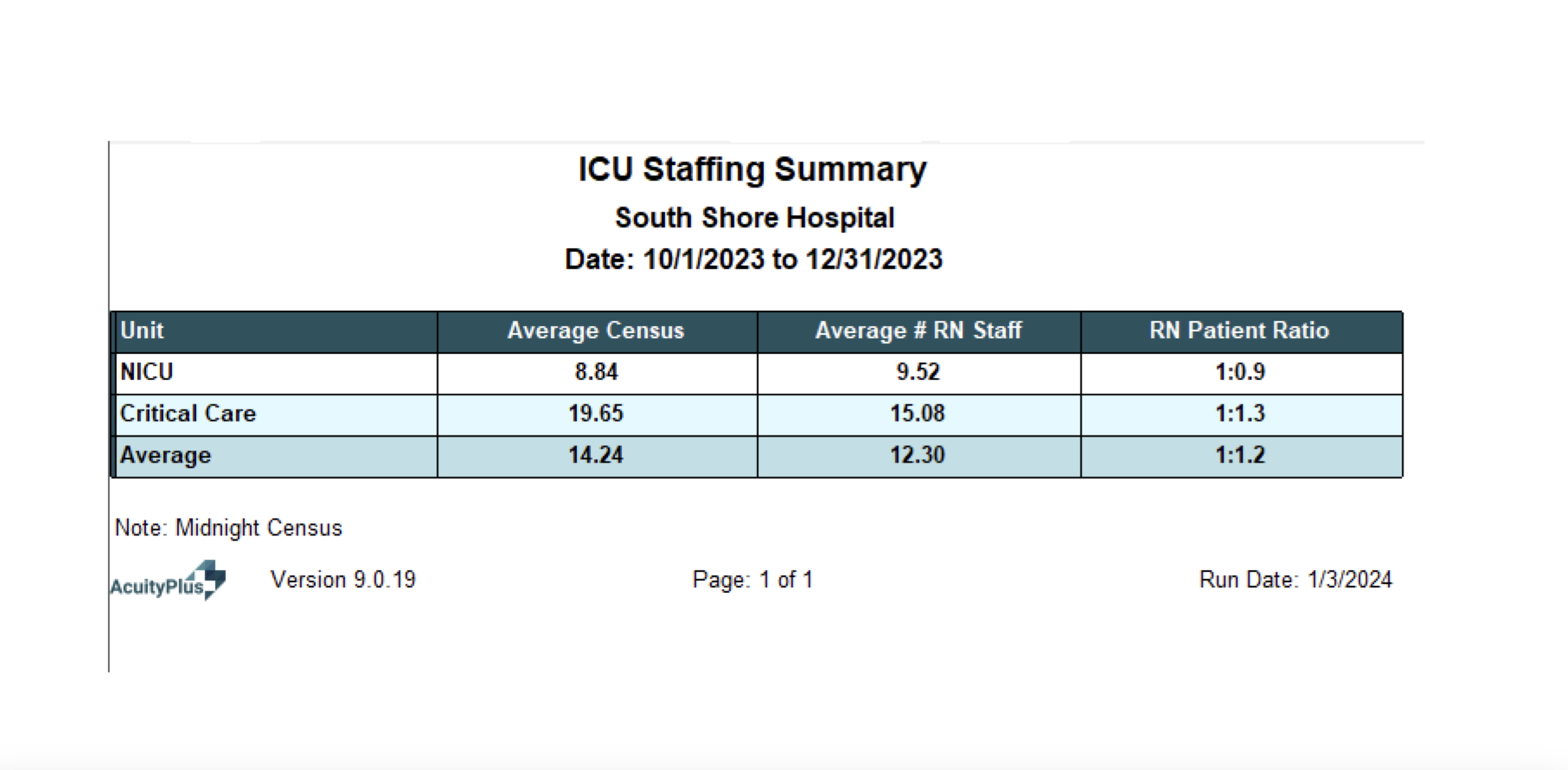
Task: Select the Critical Care row label
Action: click(x=188, y=414)
